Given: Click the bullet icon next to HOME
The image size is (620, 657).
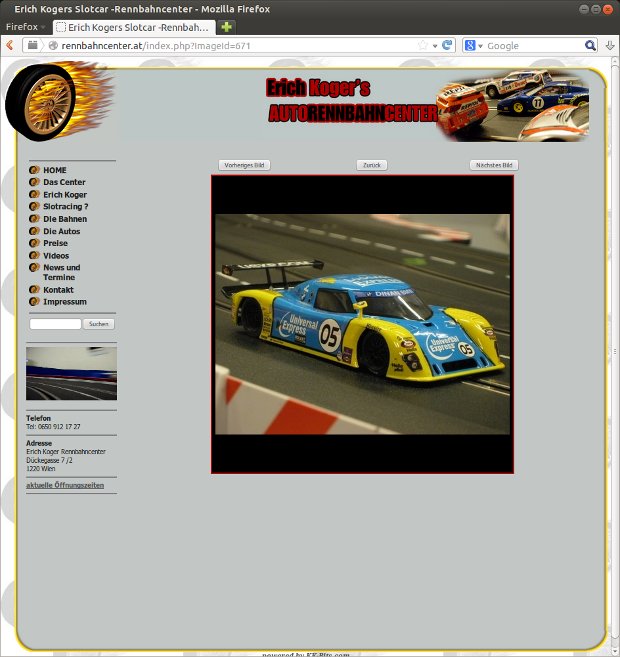Looking at the screenshot, I should coord(34,170).
